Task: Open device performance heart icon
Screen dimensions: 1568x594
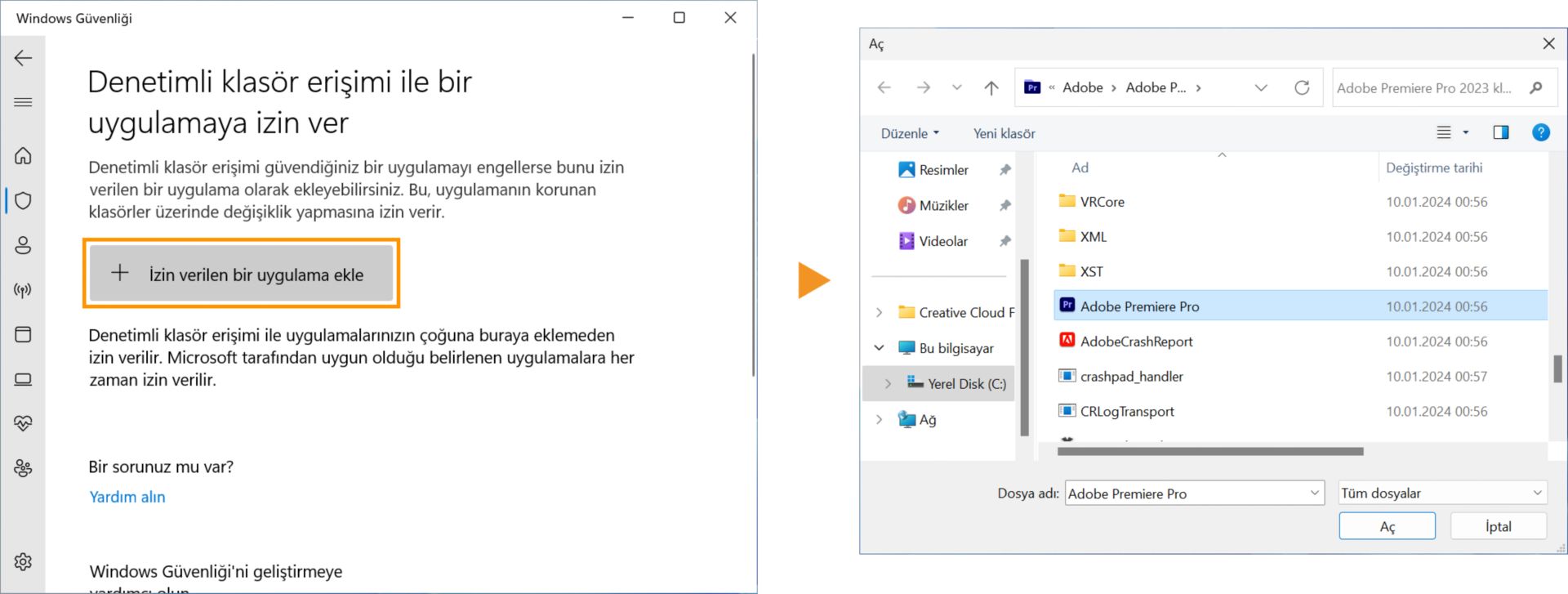Action: coord(23,423)
